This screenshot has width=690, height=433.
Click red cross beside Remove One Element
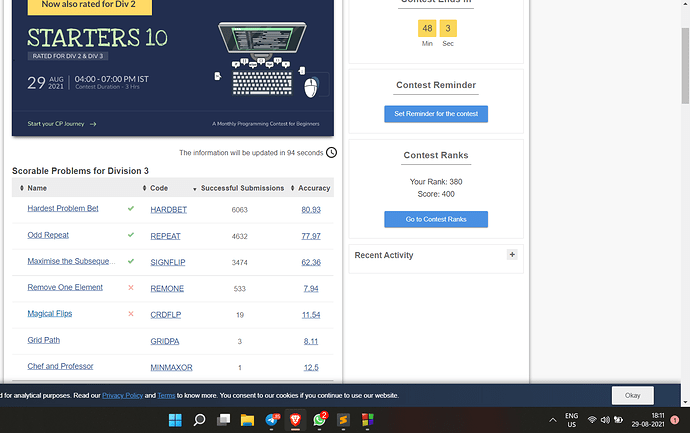(131, 287)
